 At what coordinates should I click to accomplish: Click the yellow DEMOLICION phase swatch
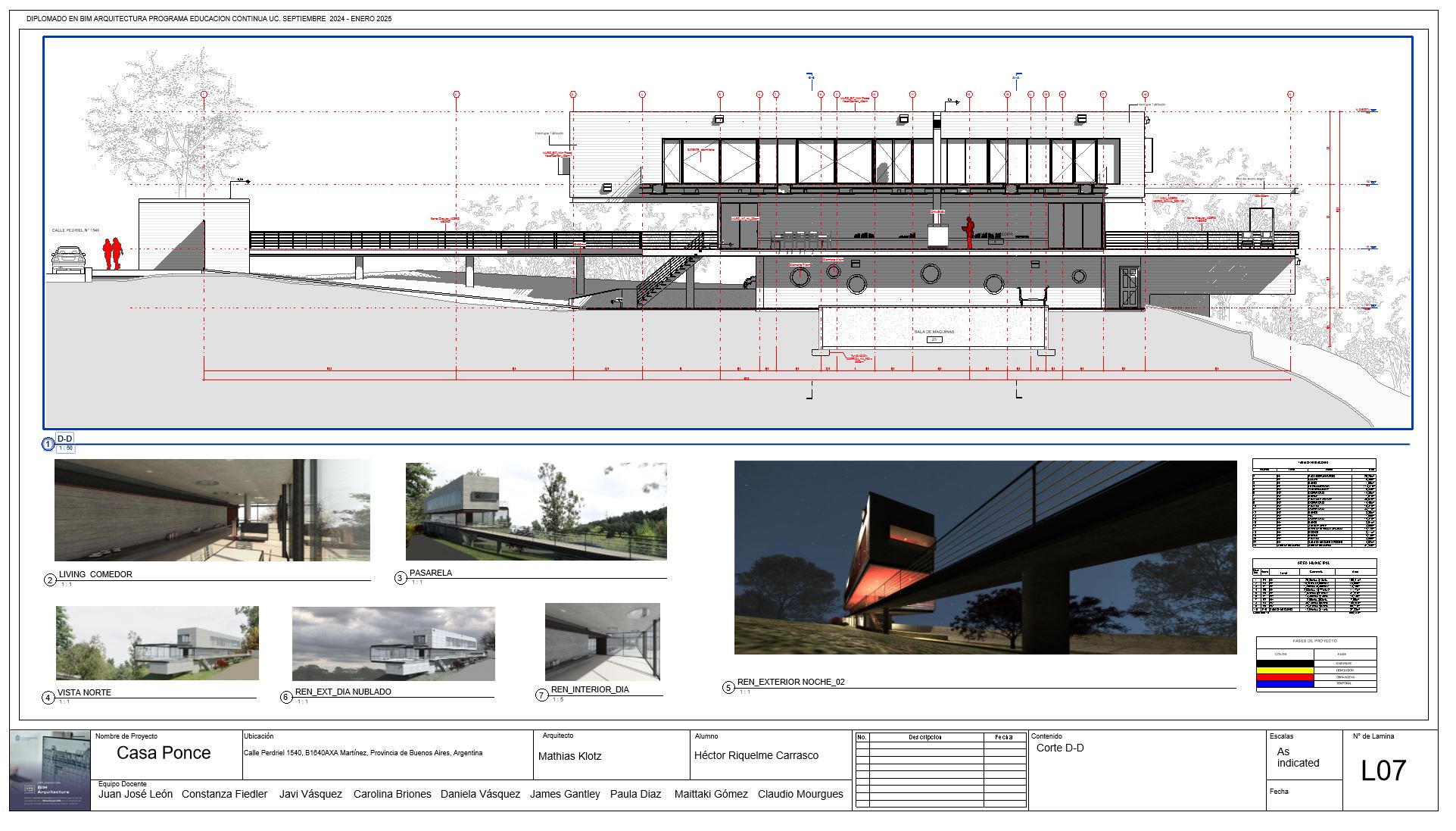click(x=1283, y=670)
